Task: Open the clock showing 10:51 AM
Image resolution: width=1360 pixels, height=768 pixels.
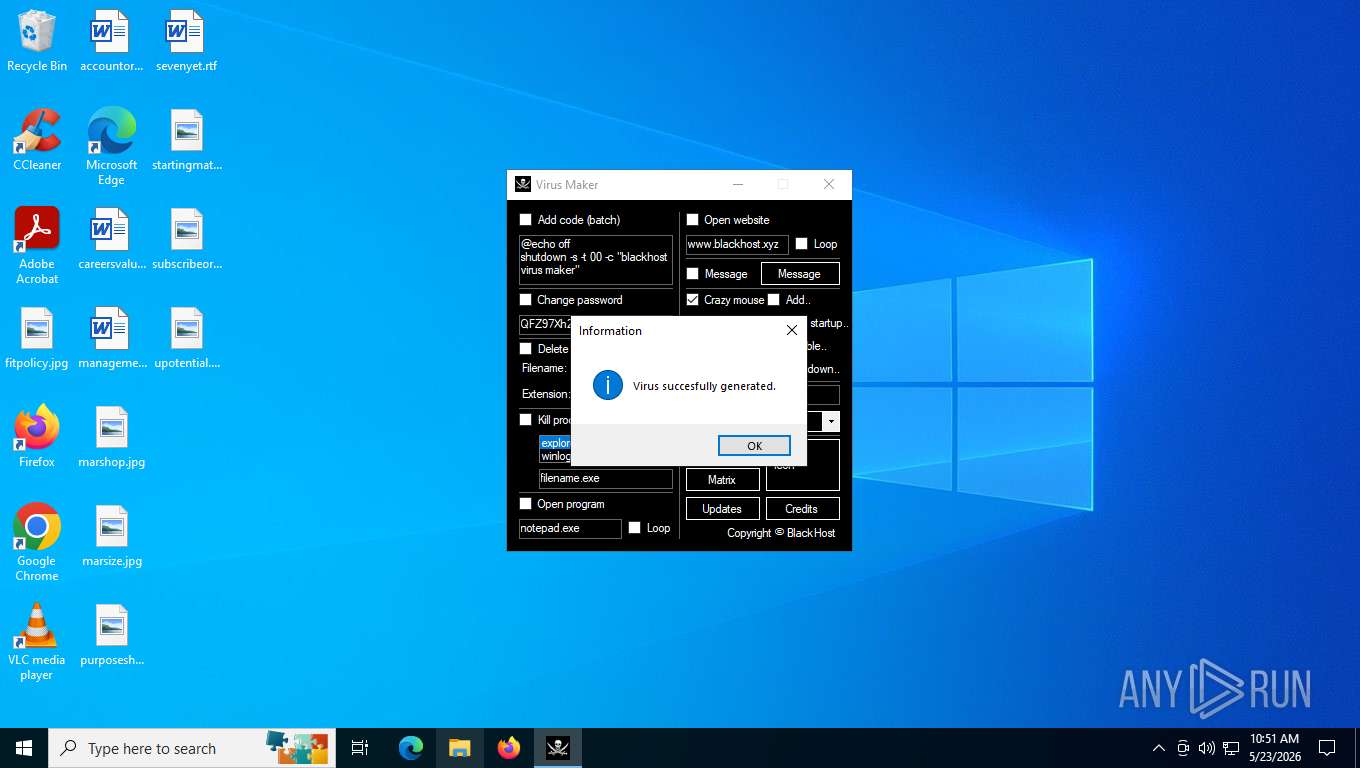Action: click(x=1274, y=748)
